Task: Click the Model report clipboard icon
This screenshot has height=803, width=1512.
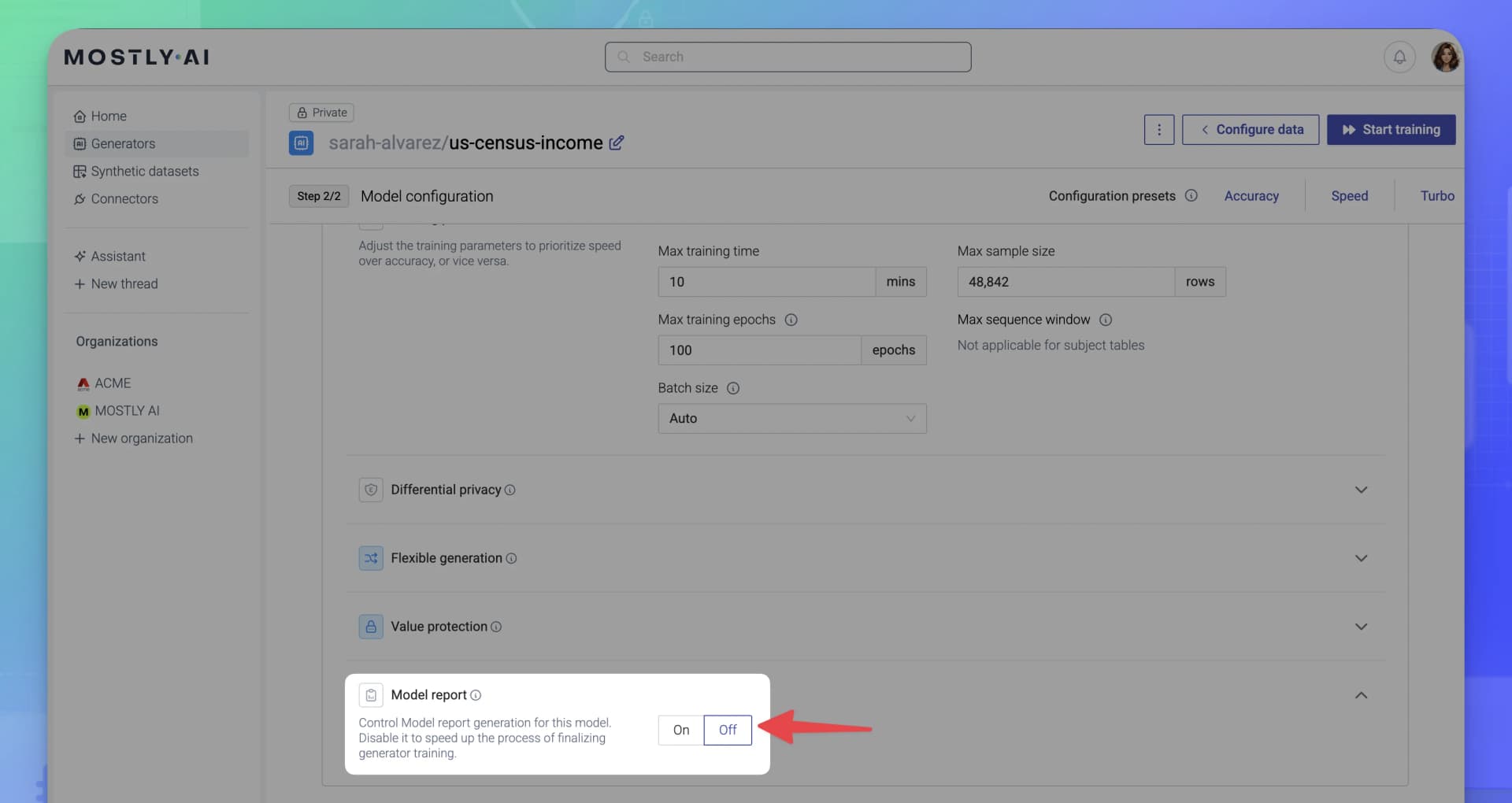Action: (371, 694)
